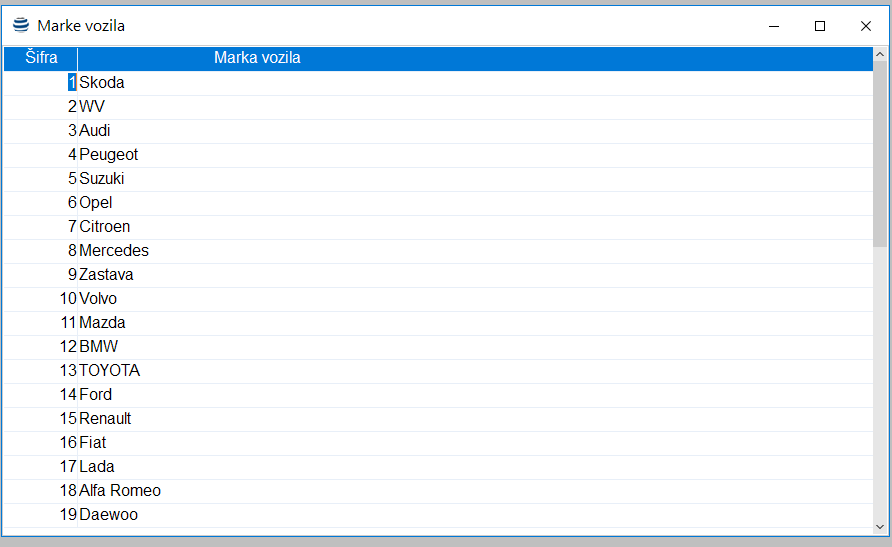The width and height of the screenshot is (892, 547).
Task: Select the Alfa Romeo entry
Action: pyautogui.click(x=120, y=491)
